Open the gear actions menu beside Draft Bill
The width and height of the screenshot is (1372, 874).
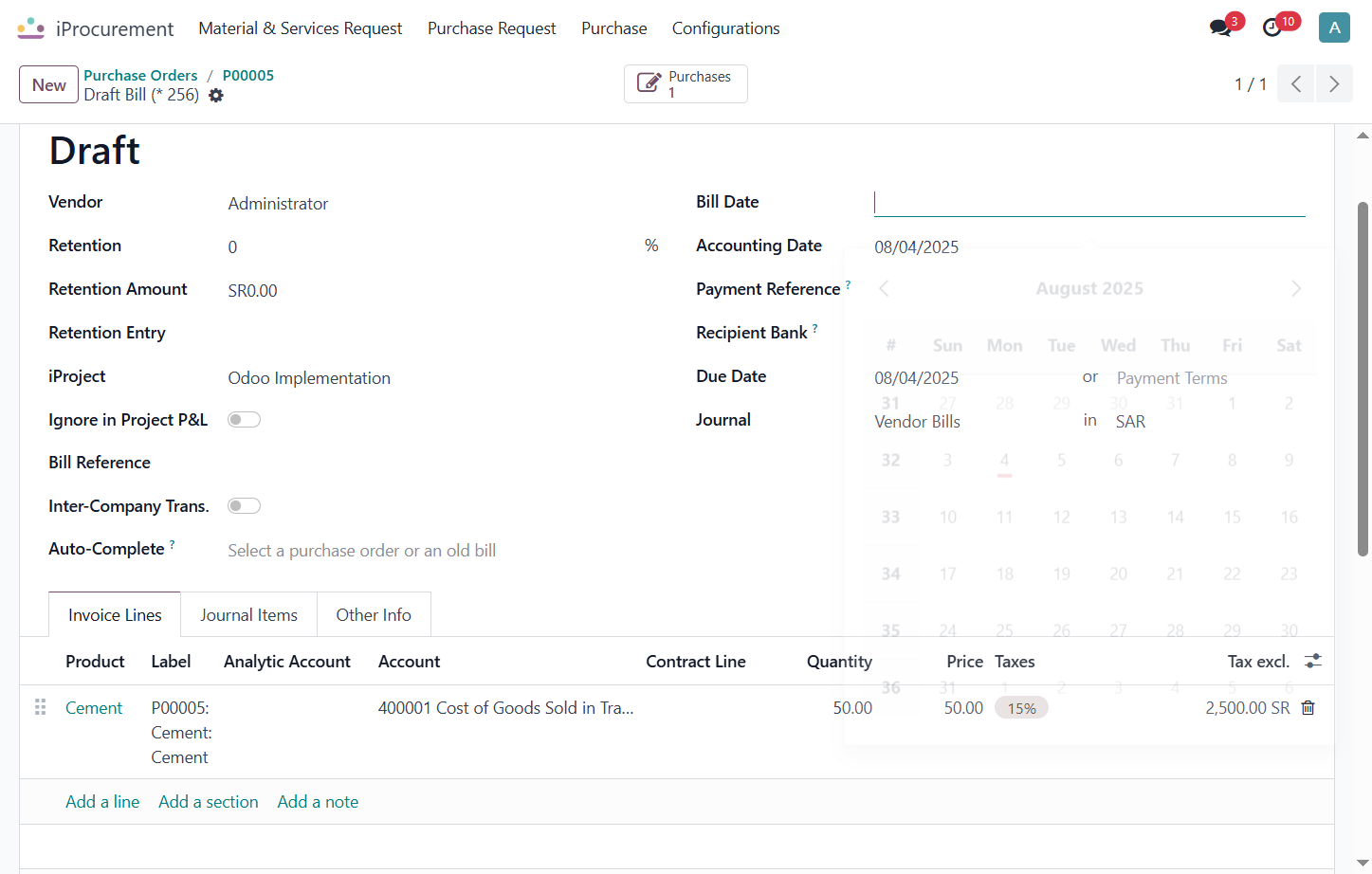coord(216,96)
